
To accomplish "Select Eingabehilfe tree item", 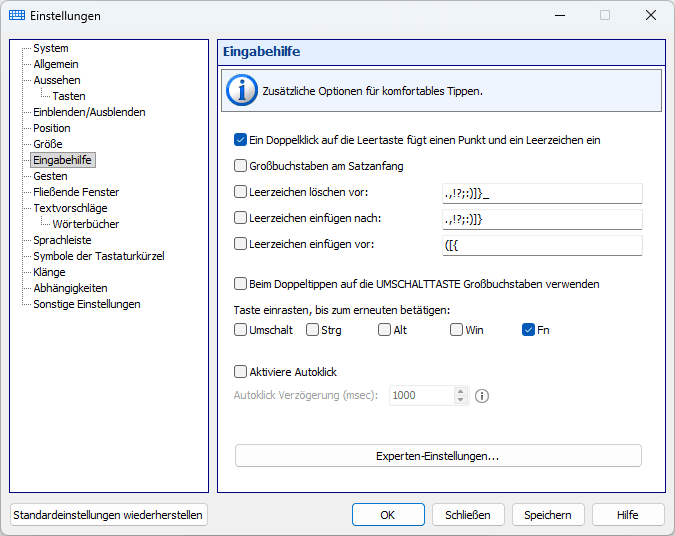I will click(x=63, y=160).
